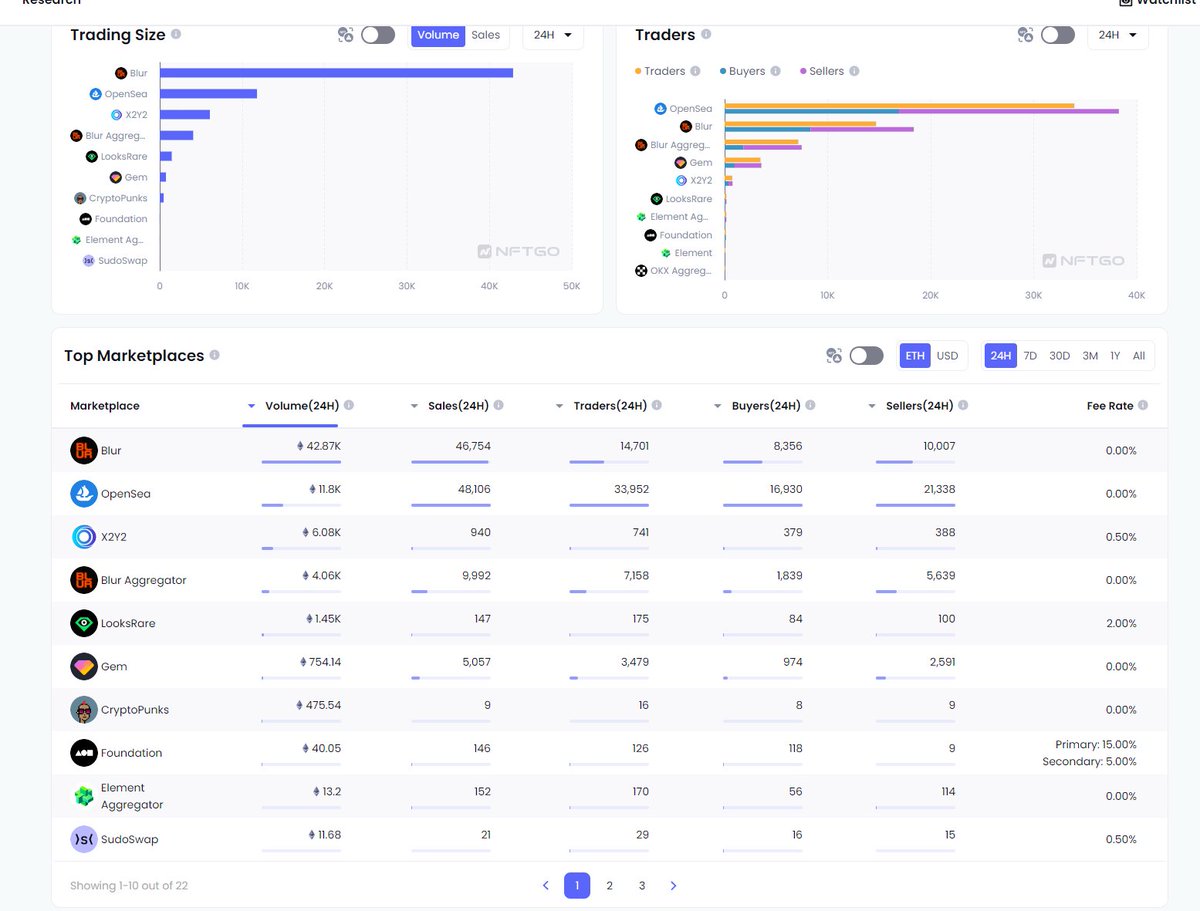Click the next page arrow in pagination

(673, 885)
